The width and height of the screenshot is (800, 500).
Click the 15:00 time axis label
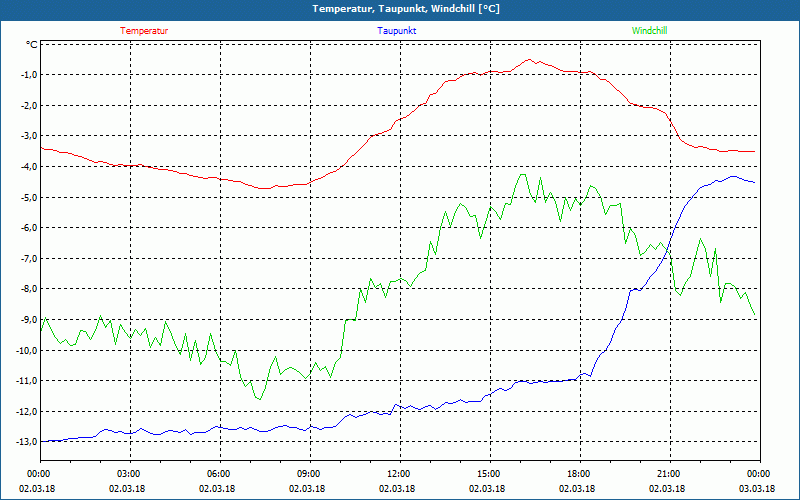[x=488, y=474]
